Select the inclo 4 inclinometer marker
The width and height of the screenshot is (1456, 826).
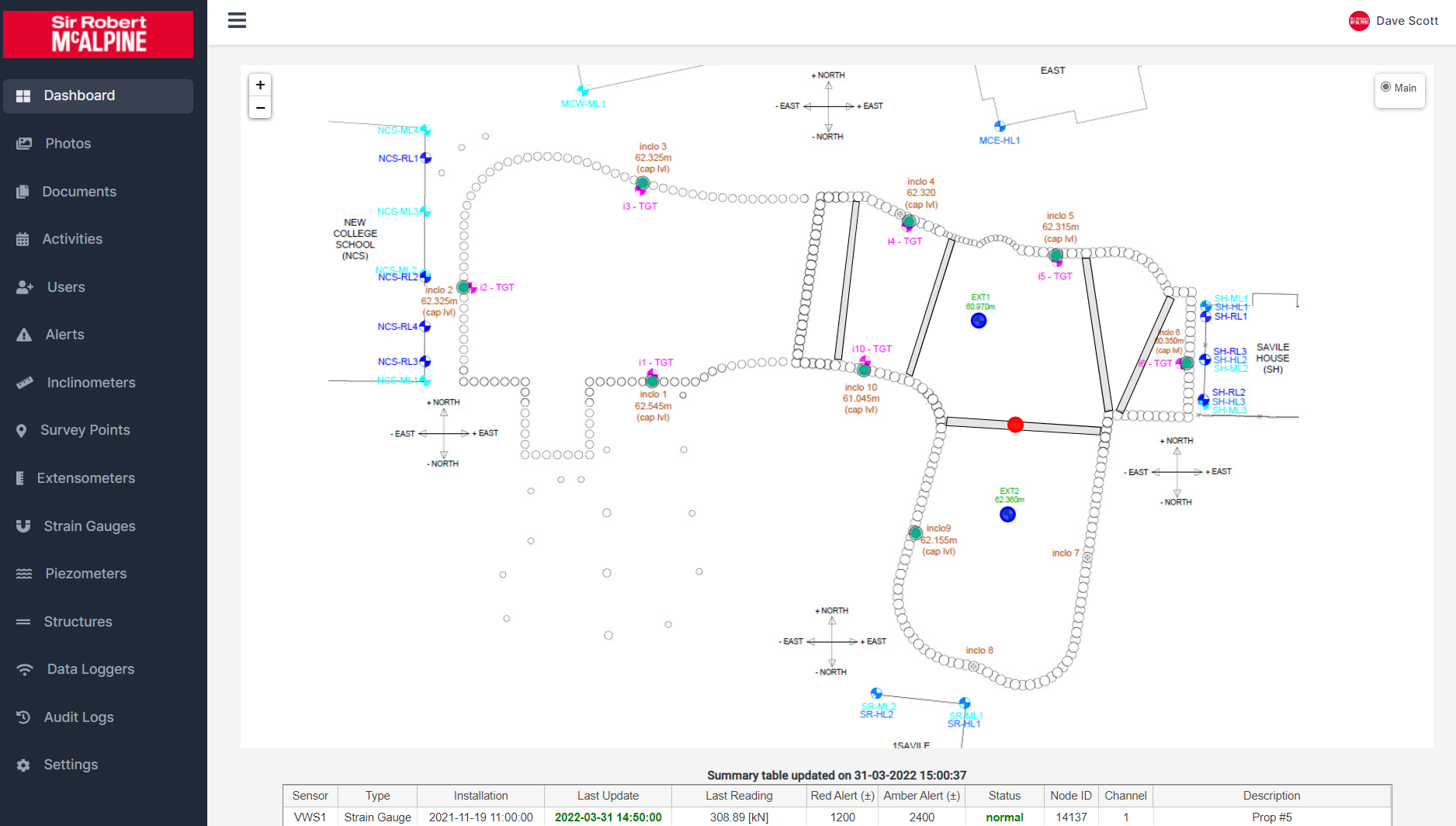tap(908, 221)
